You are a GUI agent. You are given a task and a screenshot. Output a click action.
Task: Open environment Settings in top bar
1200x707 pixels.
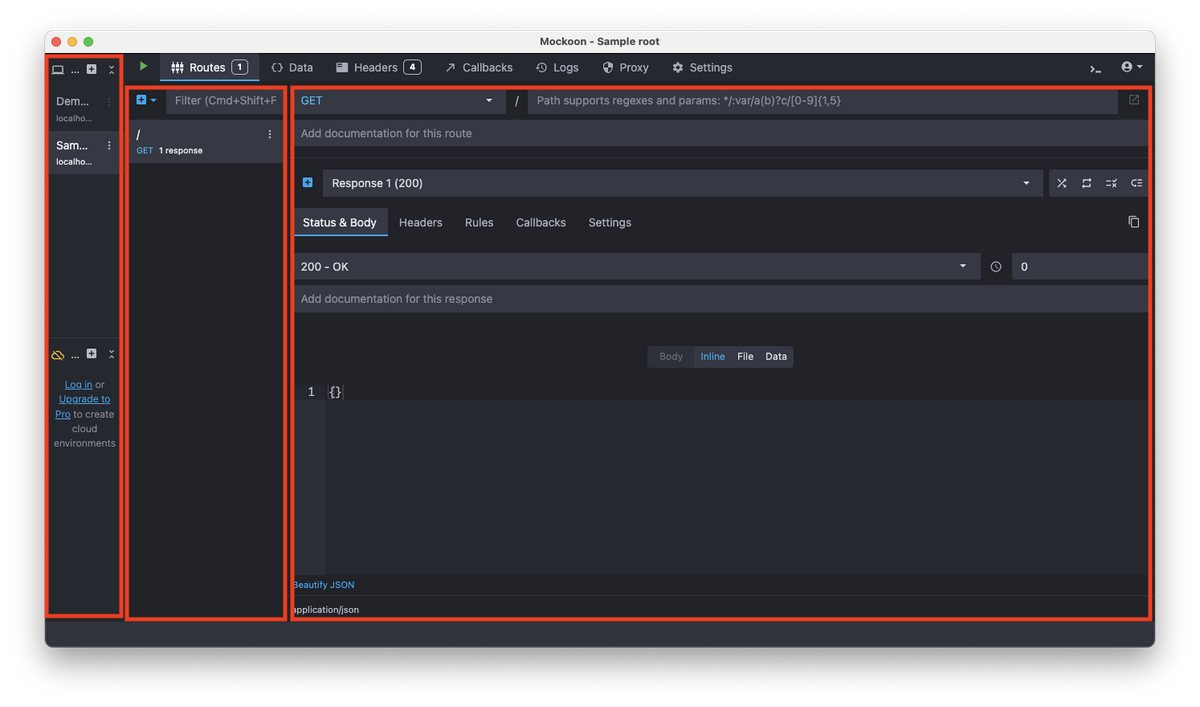tap(702, 68)
